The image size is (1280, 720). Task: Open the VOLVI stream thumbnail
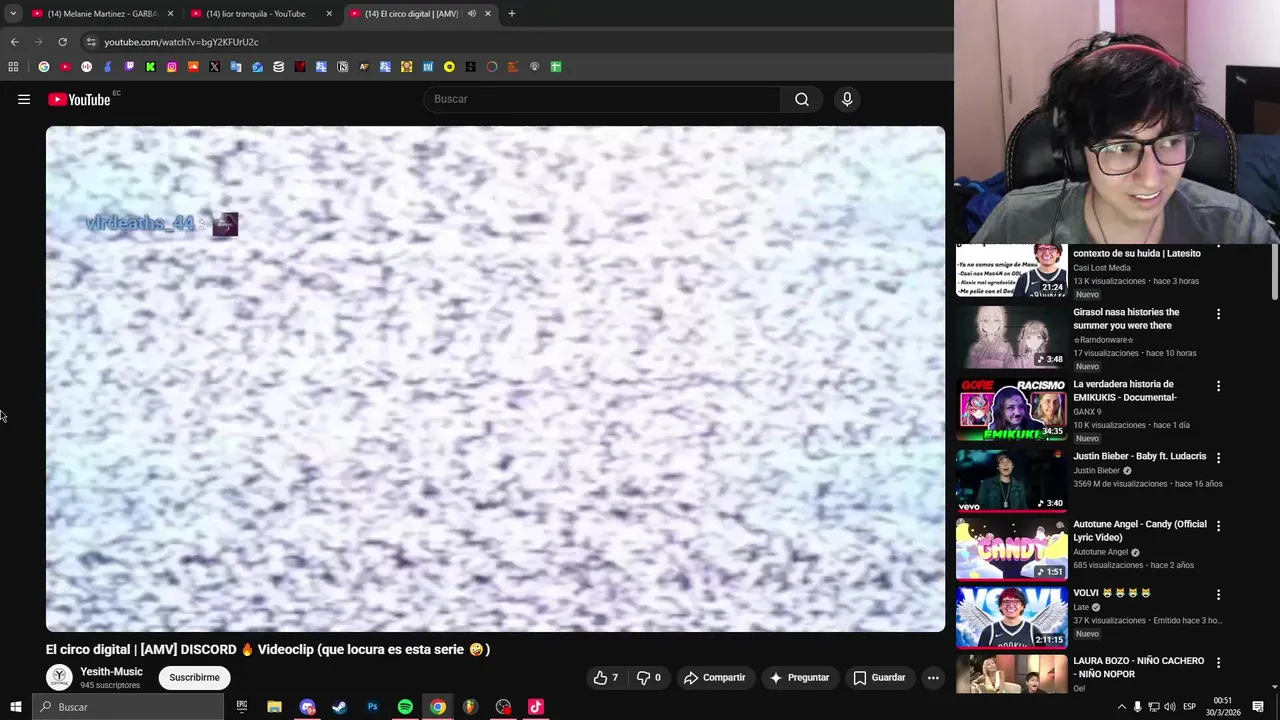[x=1011, y=617]
